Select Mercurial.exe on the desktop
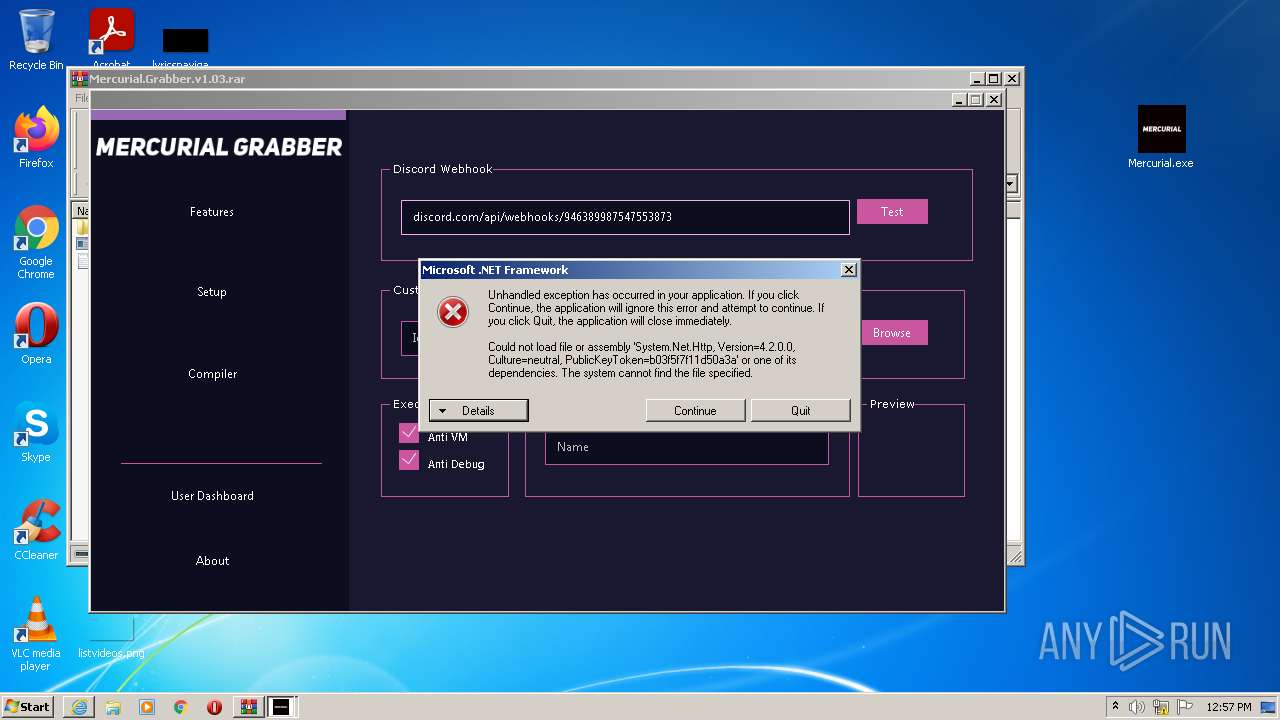Screen dimensions: 1280x720 (x=1161, y=137)
